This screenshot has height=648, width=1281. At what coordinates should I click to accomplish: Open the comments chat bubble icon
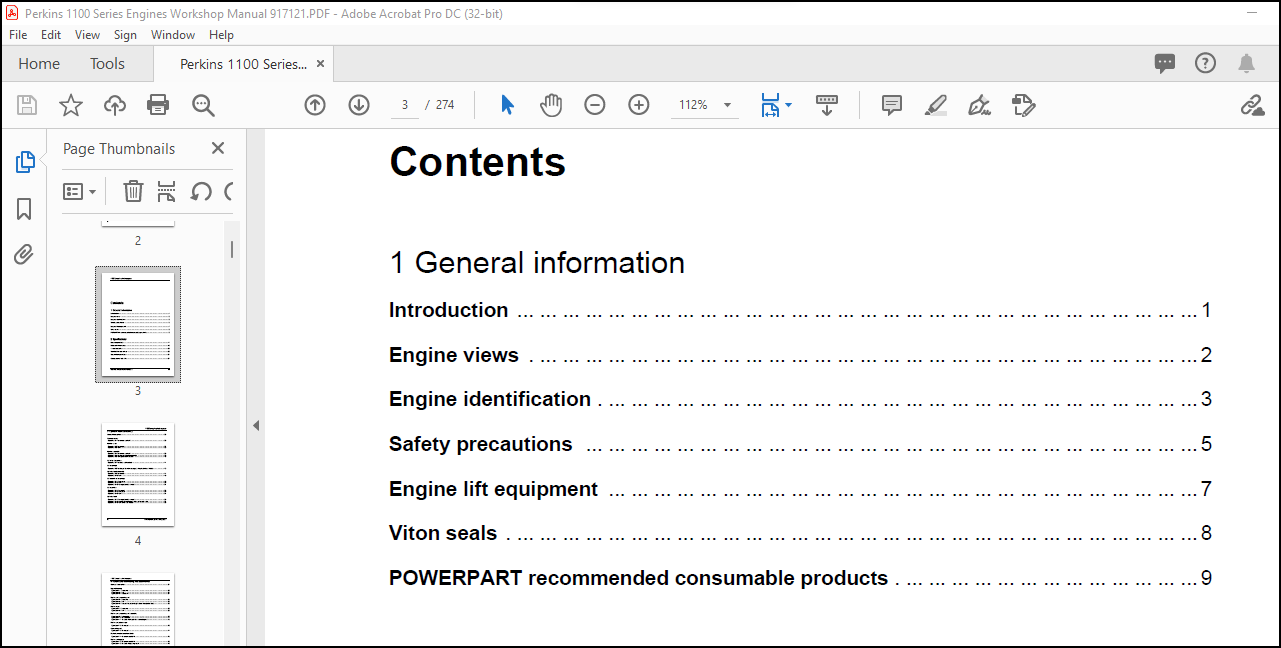coord(1165,63)
